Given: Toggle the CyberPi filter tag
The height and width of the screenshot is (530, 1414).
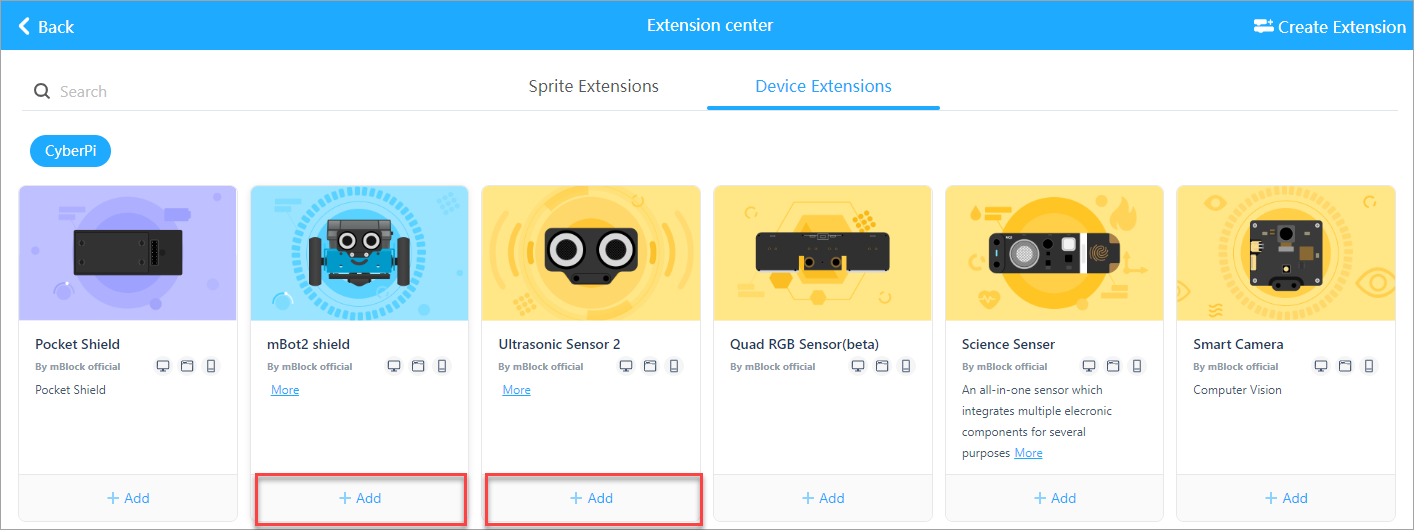Looking at the screenshot, I should pyautogui.click(x=70, y=151).
